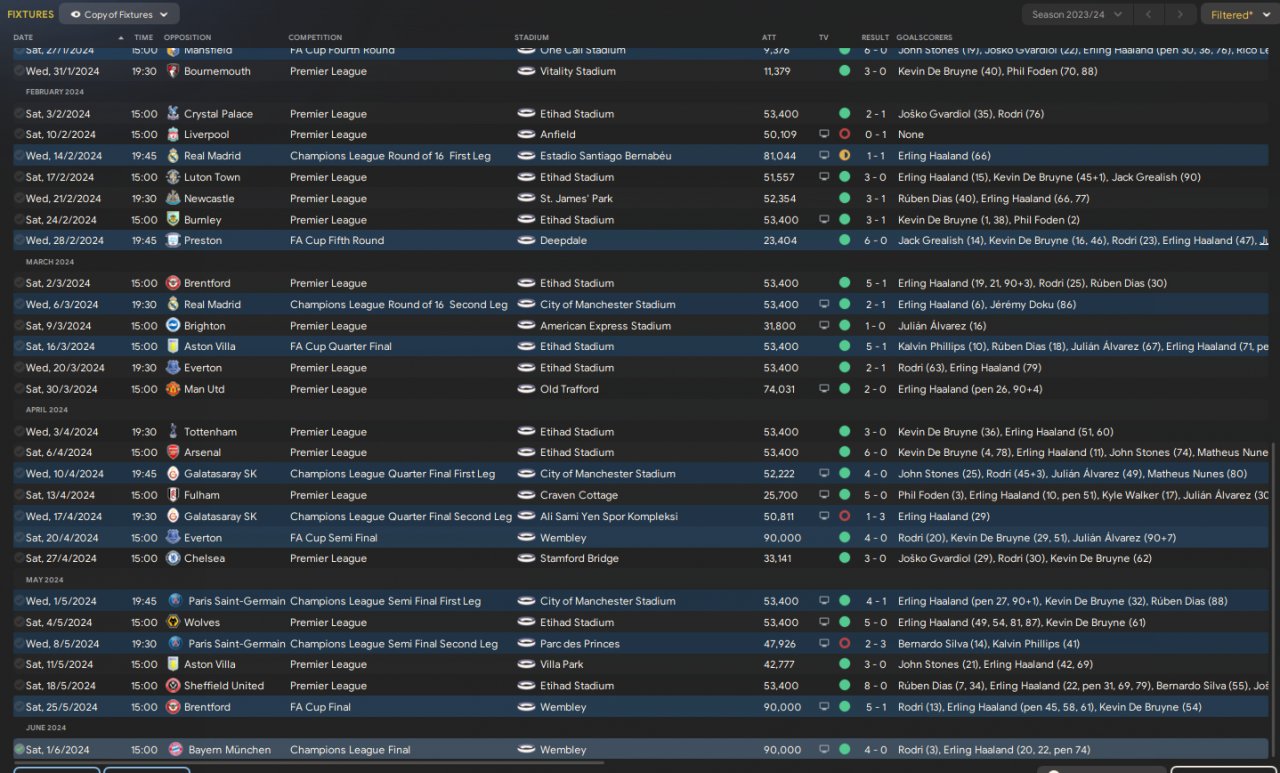Tick the selection circle for Sat, 3/2/2024

click(19, 114)
